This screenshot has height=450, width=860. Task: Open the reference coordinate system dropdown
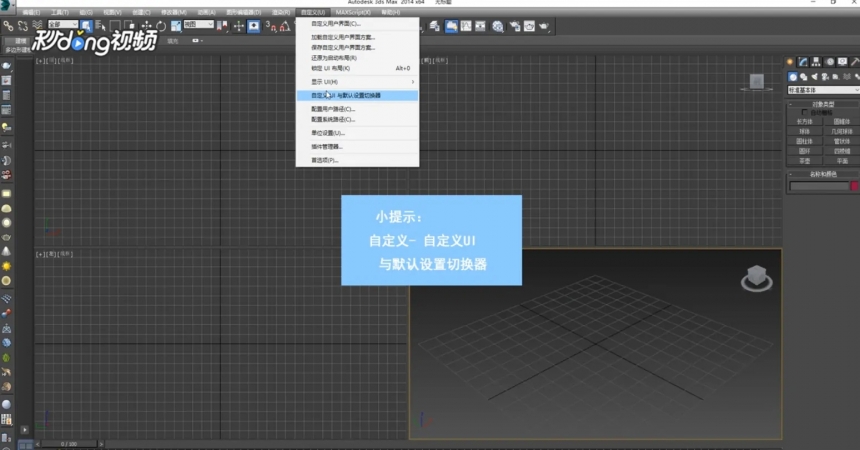pyautogui.click(x=199, y=25)
